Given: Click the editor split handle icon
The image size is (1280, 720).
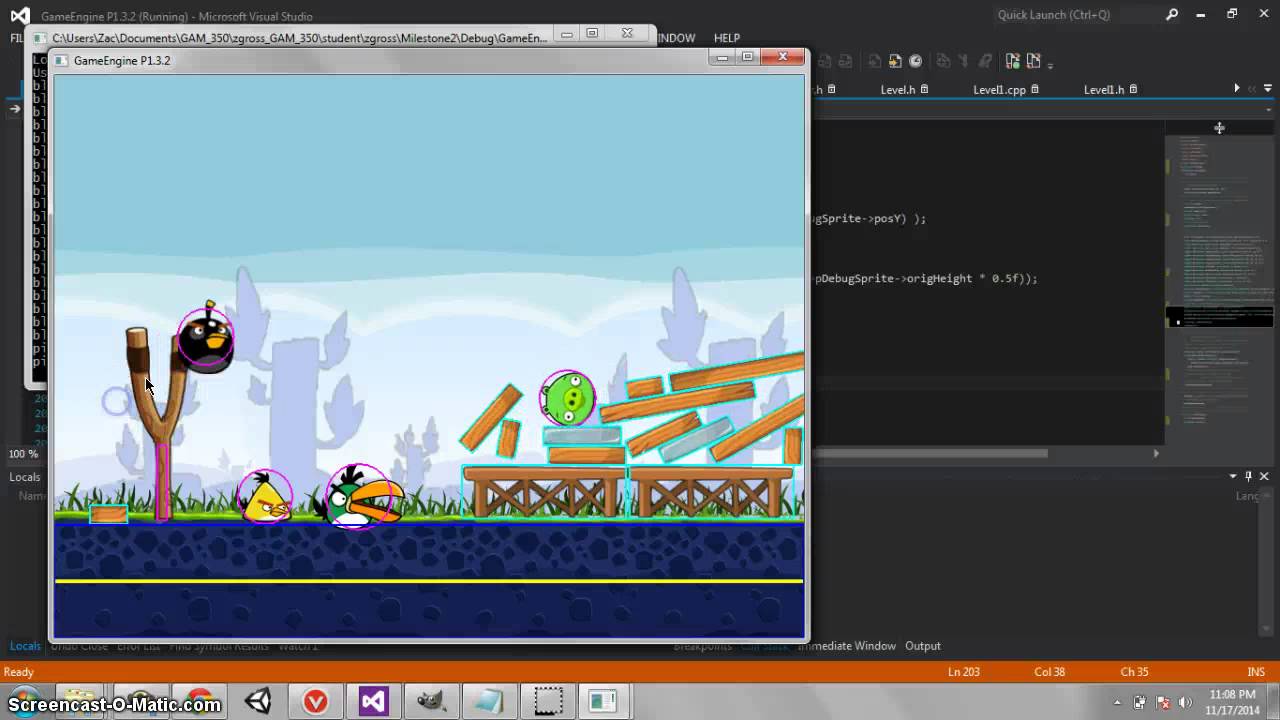Looking at the screenshot, I should click(1219, 128).
